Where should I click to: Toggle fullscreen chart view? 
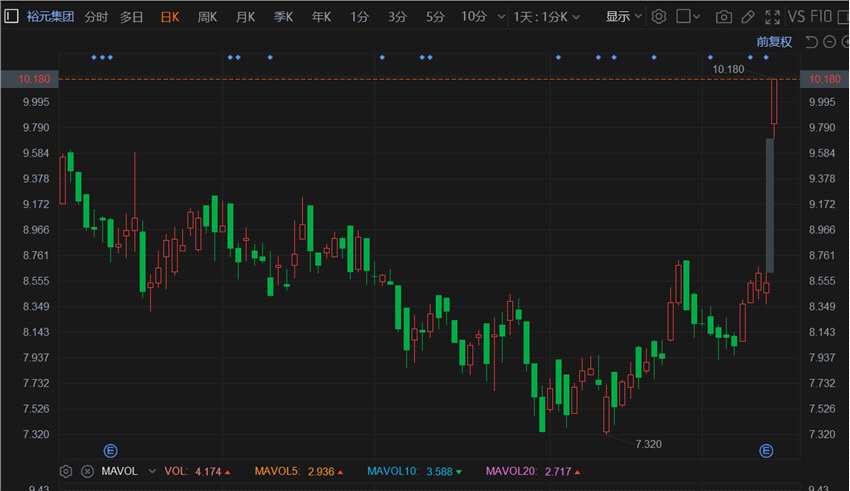772,17
